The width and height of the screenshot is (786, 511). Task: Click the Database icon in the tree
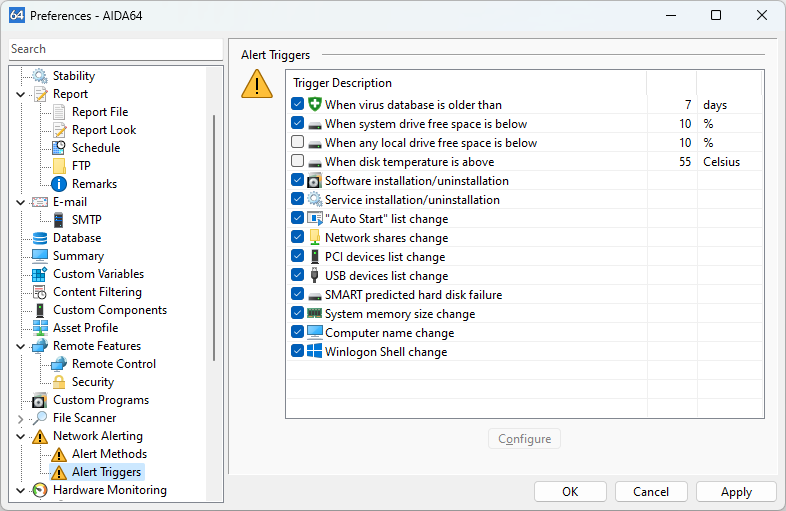[x=40, y=238]
